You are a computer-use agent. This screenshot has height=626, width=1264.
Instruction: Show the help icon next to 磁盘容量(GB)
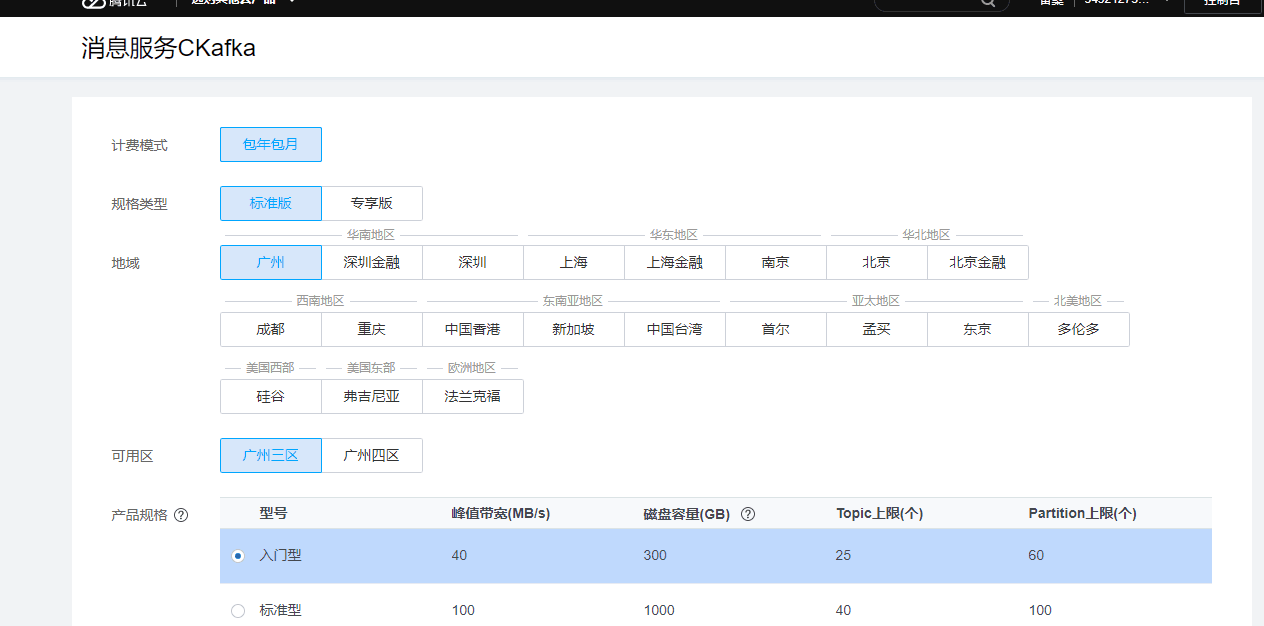(x=747, y=514)
